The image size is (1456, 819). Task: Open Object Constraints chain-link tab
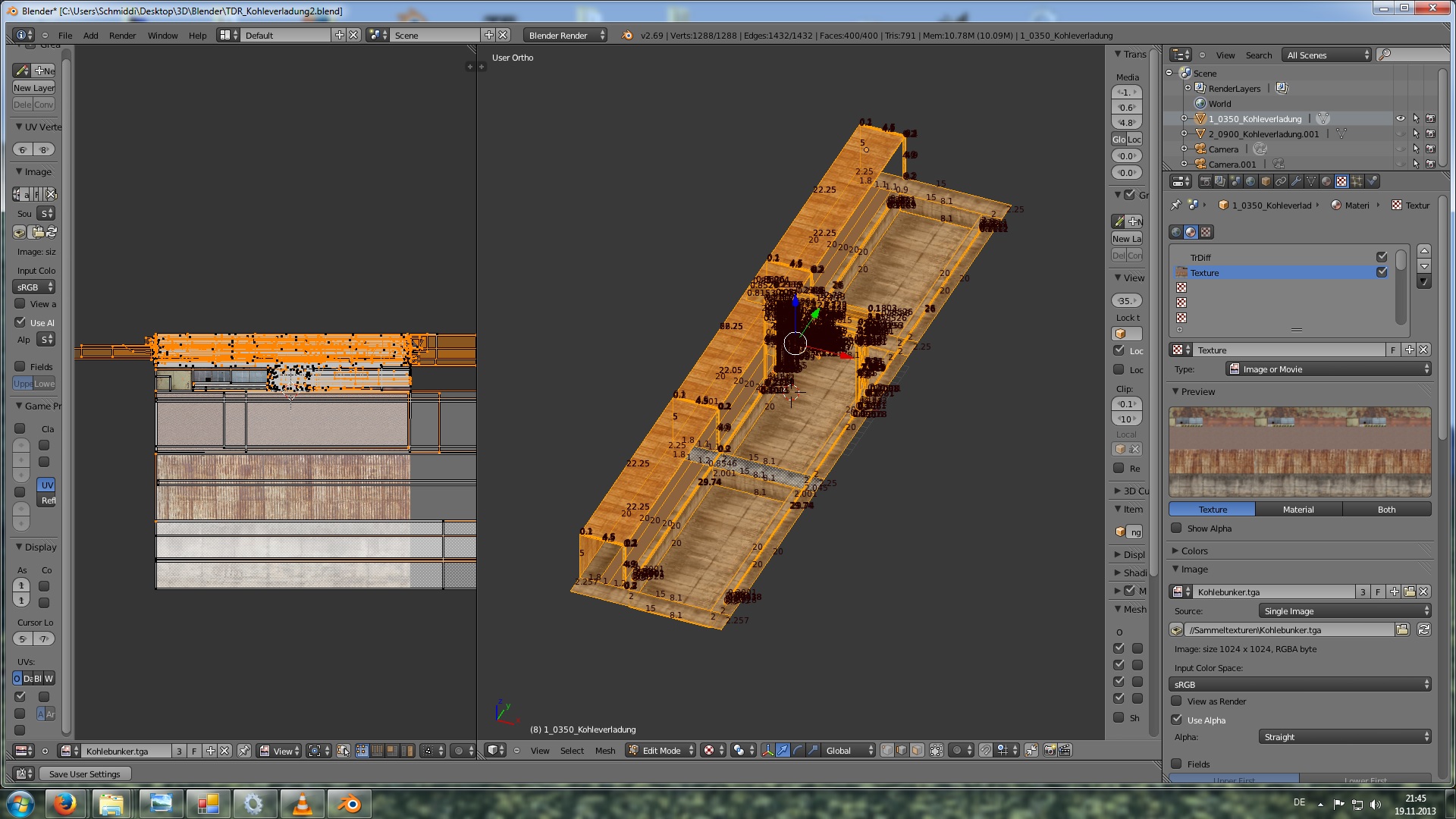coord(1281,181)
